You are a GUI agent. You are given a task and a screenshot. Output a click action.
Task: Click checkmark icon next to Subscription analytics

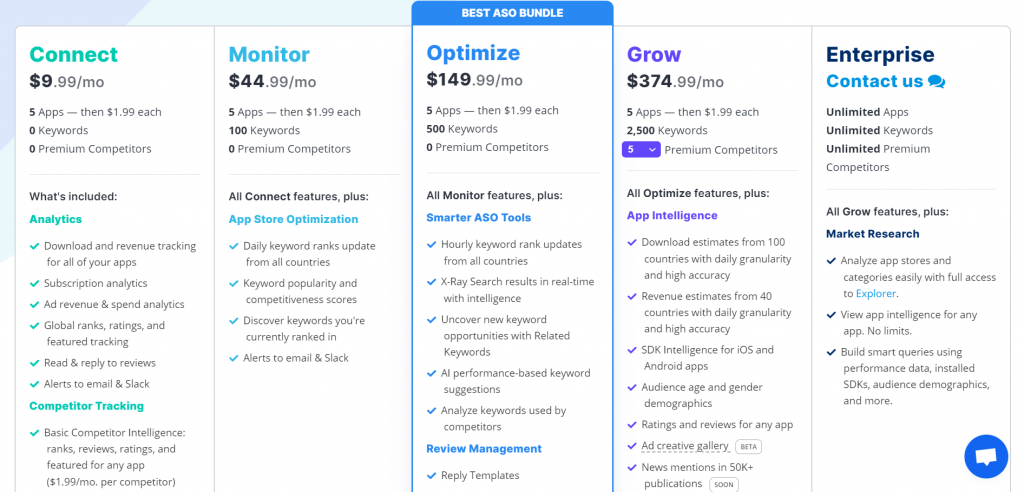35,284
